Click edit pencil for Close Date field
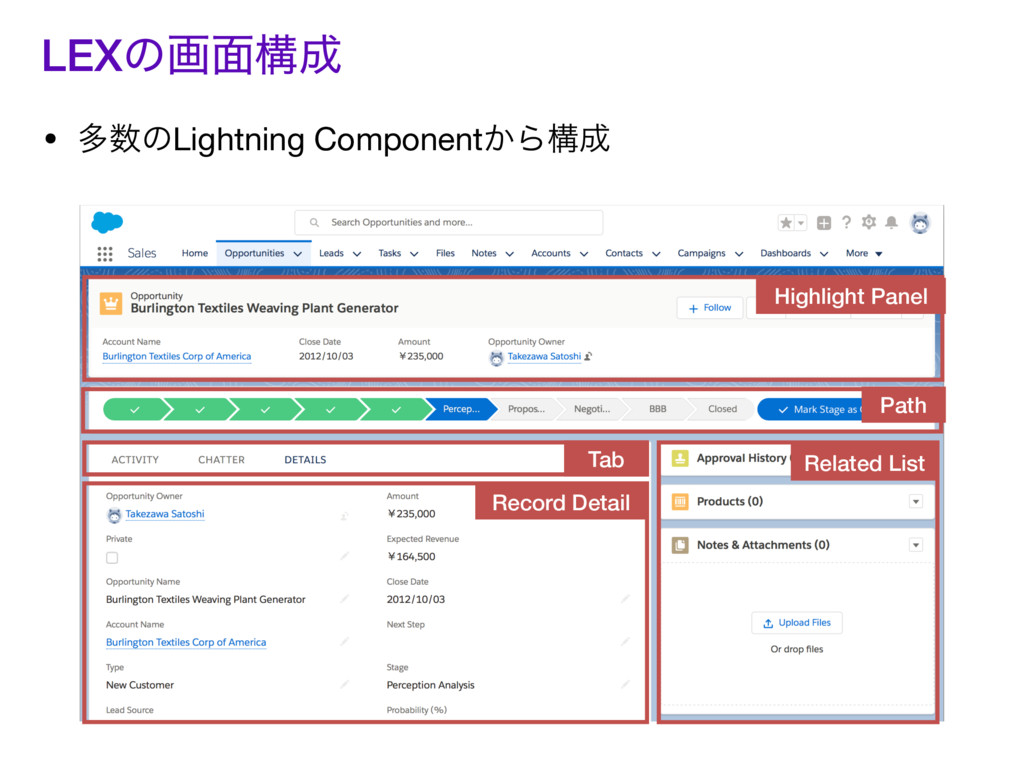 tap(625, 599)
